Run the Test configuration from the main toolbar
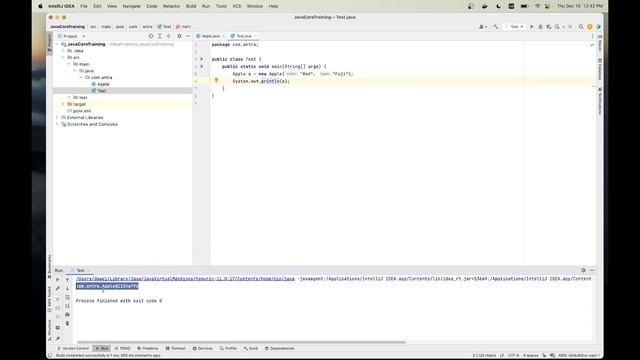The width and height of the screenshot is (640, 360). click(531, 27)
